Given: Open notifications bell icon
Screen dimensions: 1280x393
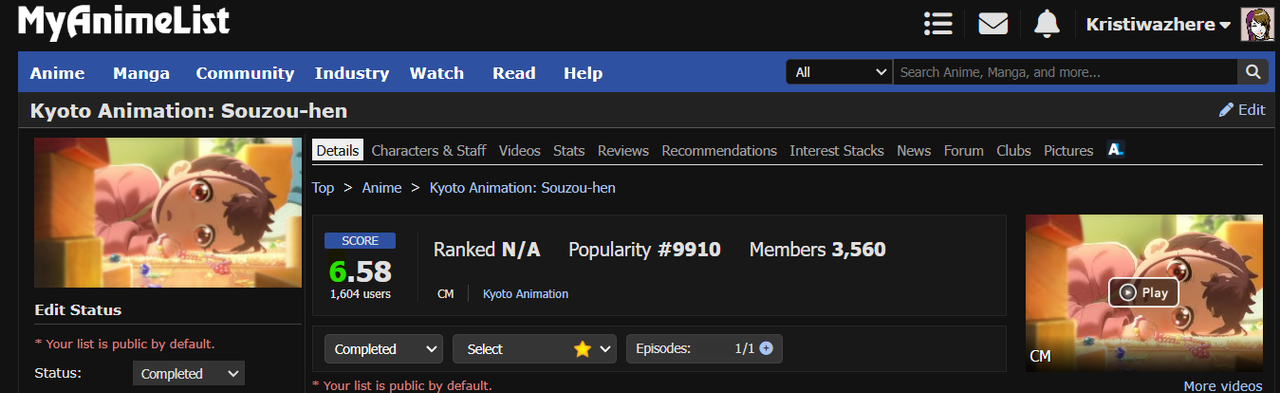Looking at the screenshot, I should click(x=1047, y=23).
